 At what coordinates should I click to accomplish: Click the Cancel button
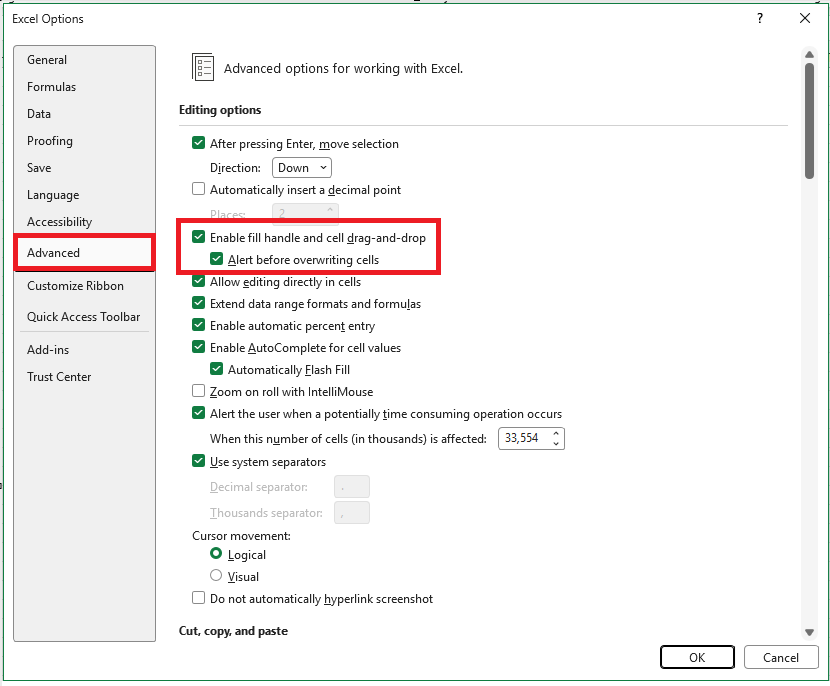click(x=781, y=657)
